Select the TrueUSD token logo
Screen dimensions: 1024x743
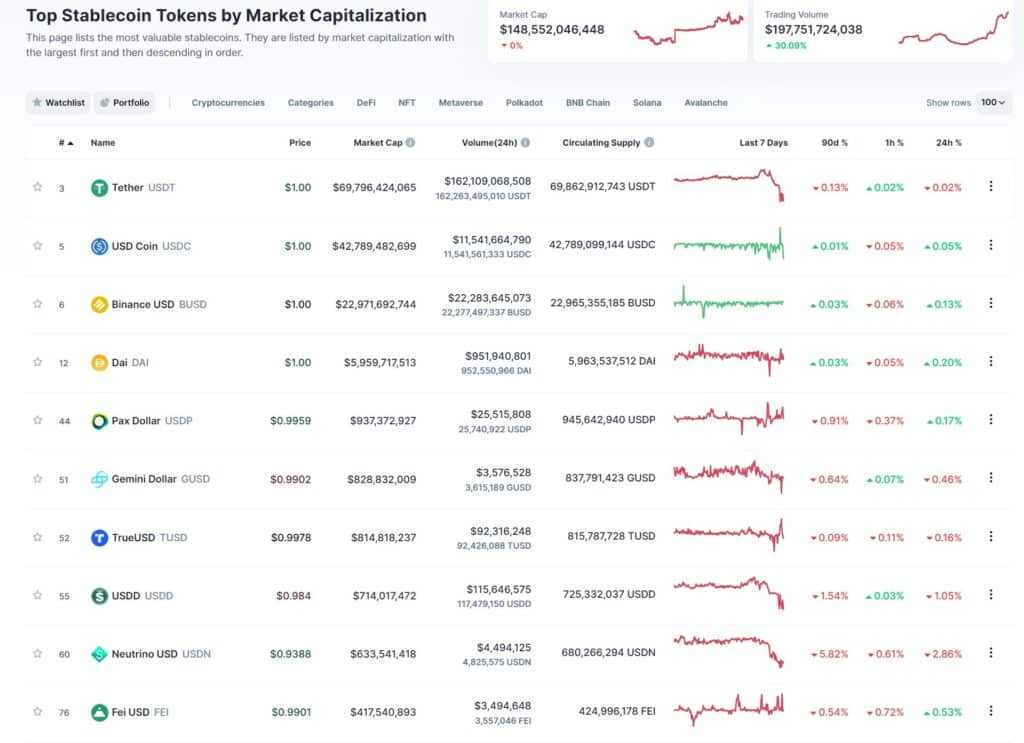pyautogui.click(x=99, y=537)
